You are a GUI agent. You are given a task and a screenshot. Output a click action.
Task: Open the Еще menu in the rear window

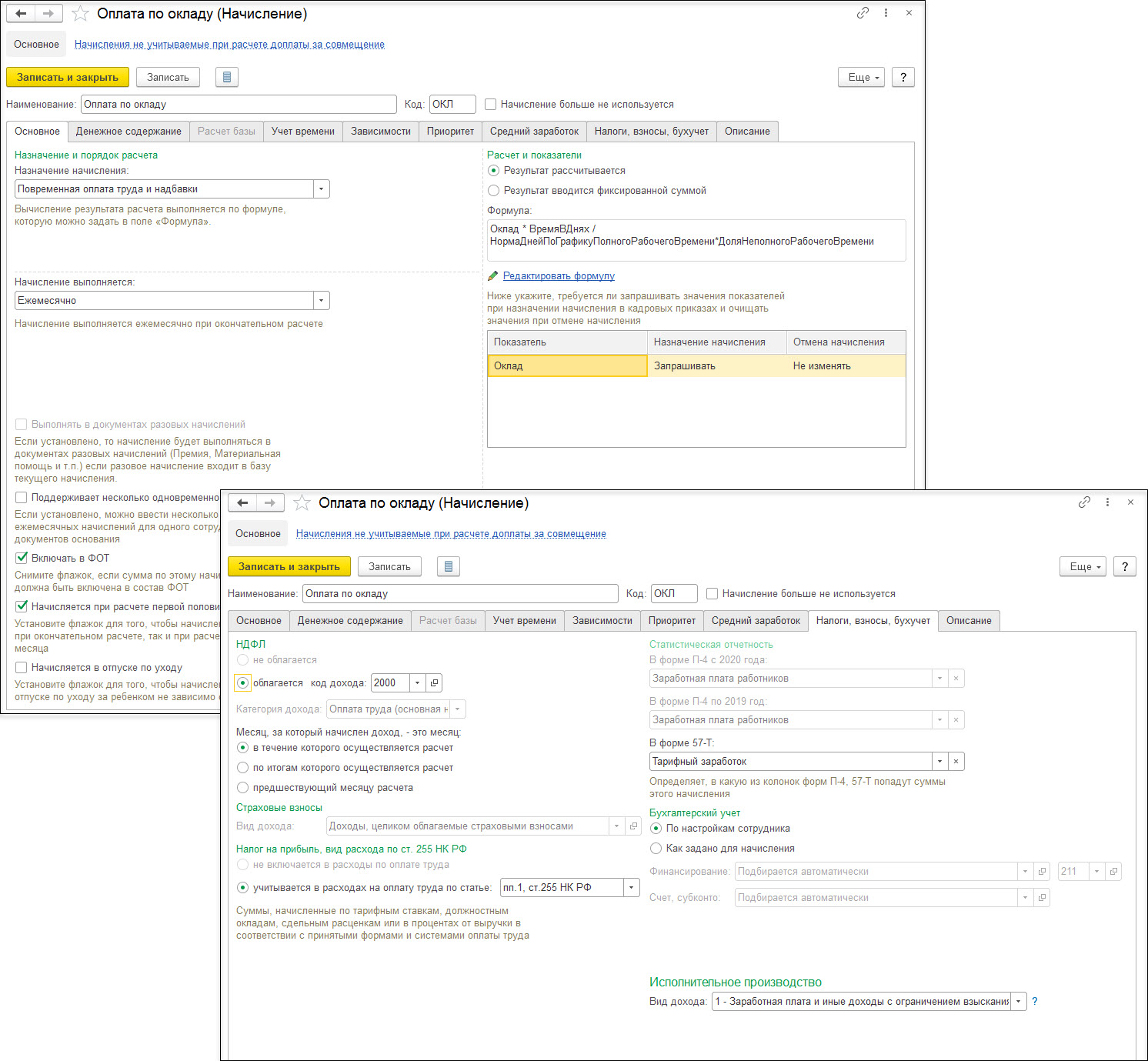point(861,77)
